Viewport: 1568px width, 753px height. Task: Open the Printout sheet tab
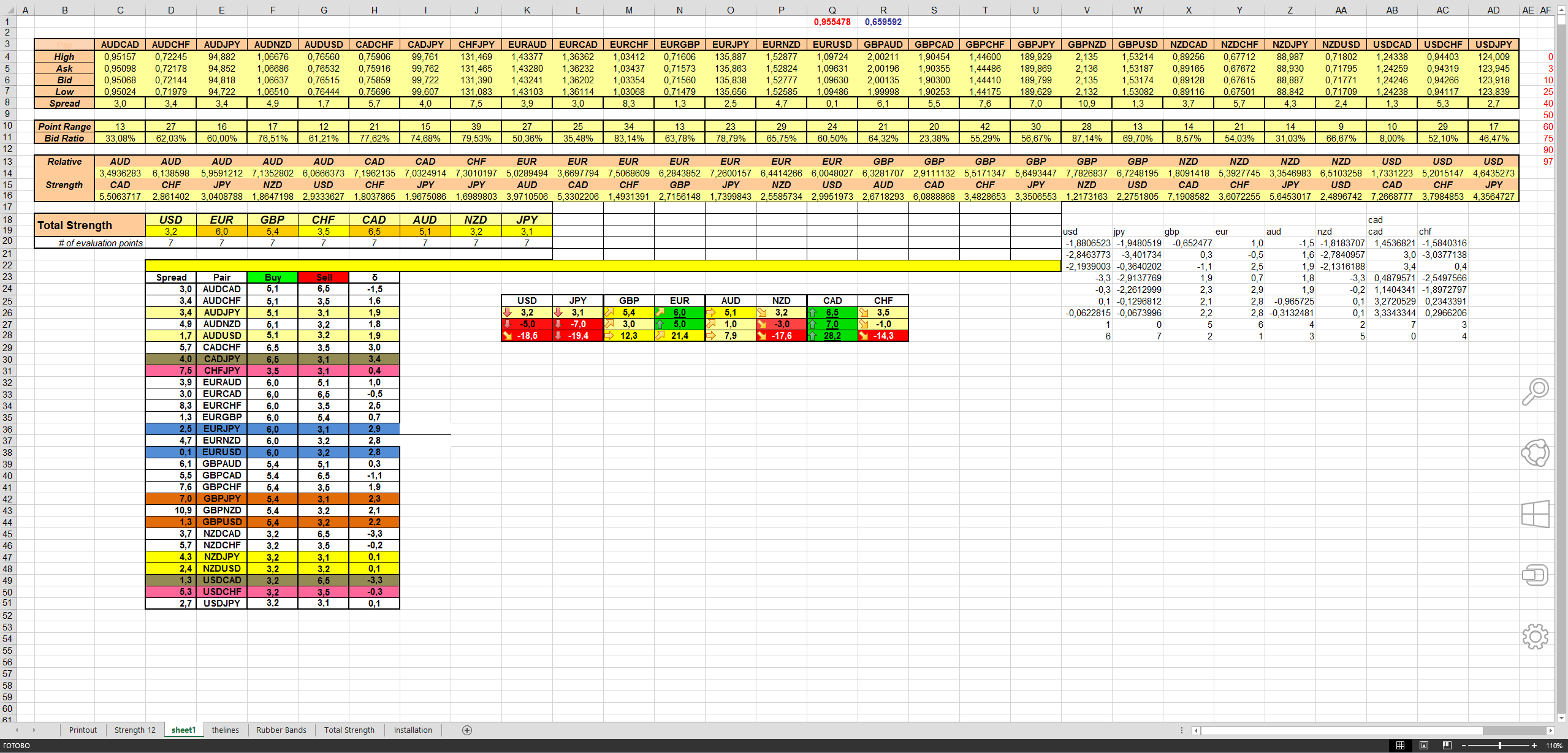coord(83,730)
